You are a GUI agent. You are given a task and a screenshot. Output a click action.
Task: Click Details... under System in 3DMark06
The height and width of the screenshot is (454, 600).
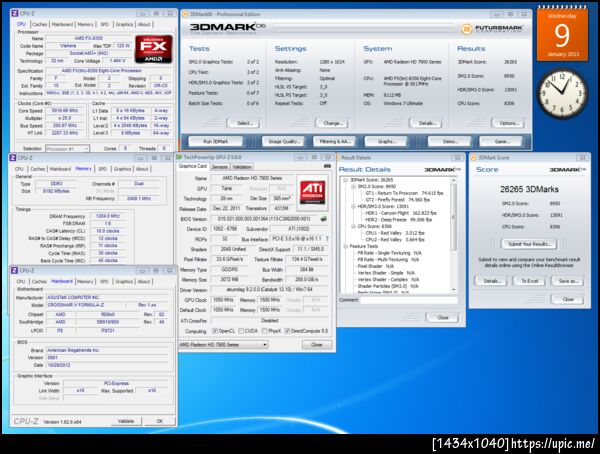click(426, 123)
